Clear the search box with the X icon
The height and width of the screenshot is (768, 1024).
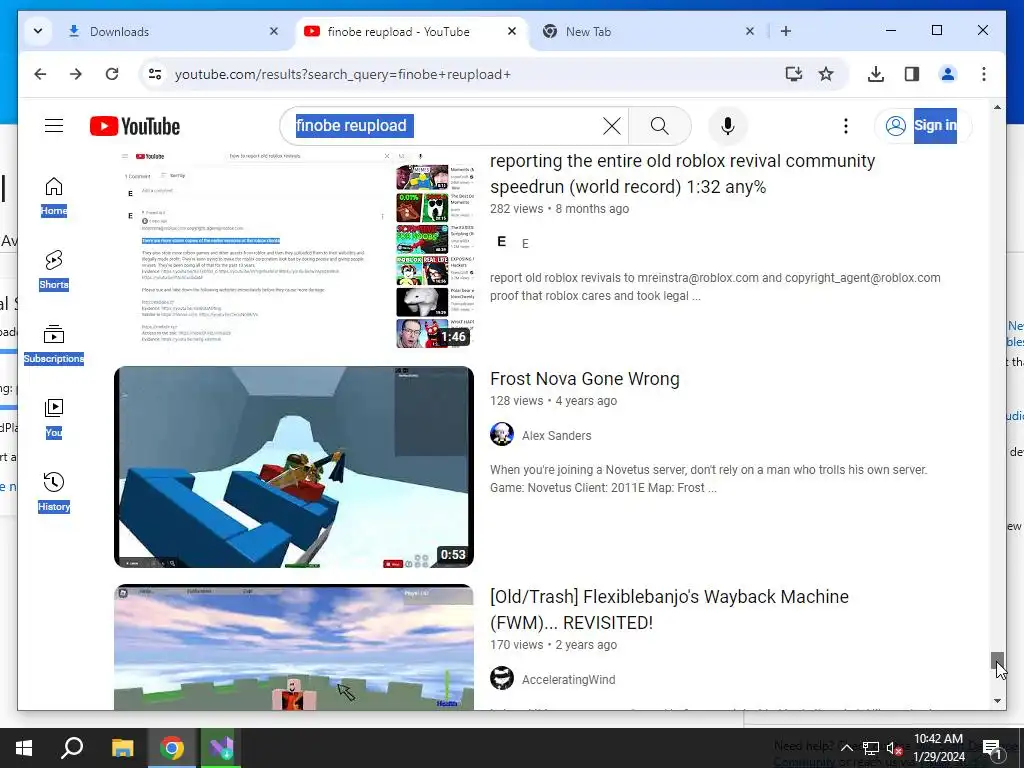pyautogui.click(x=611, y=125)
